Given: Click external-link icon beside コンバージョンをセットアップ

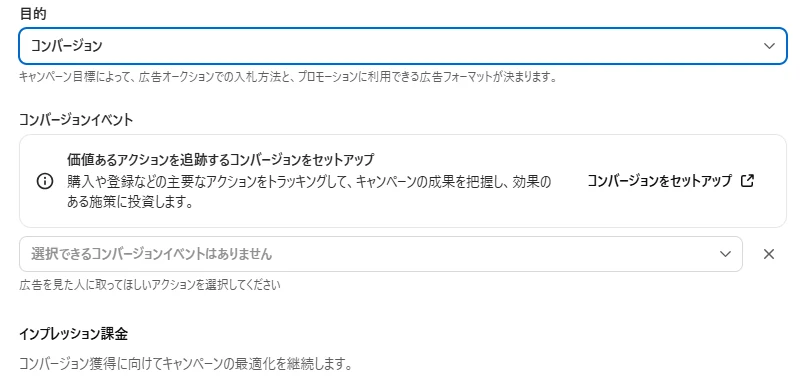Looking at the screenshot, I should tap(747, 181).
